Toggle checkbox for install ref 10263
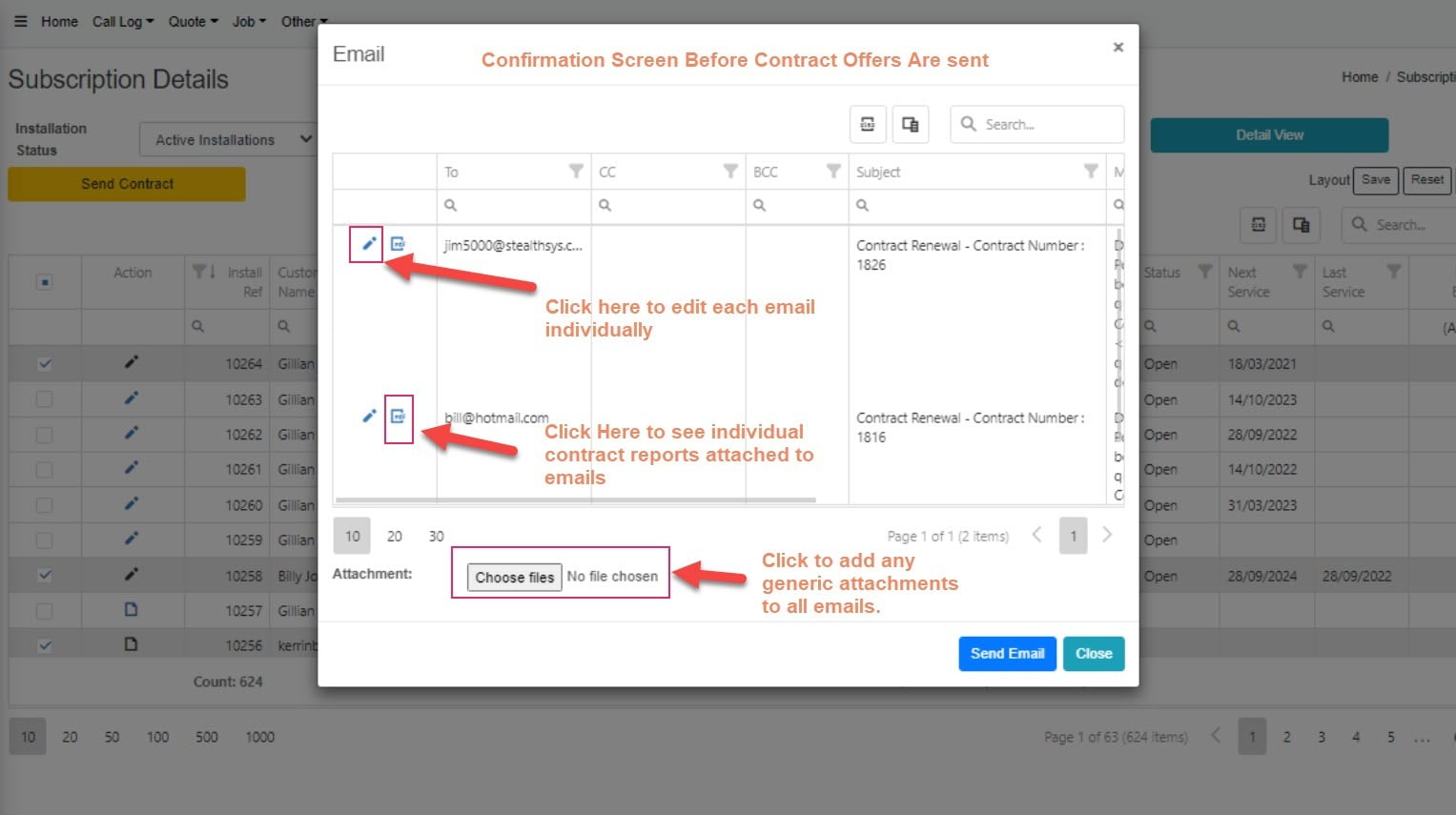1456x815 pixels. coord(45,399)
